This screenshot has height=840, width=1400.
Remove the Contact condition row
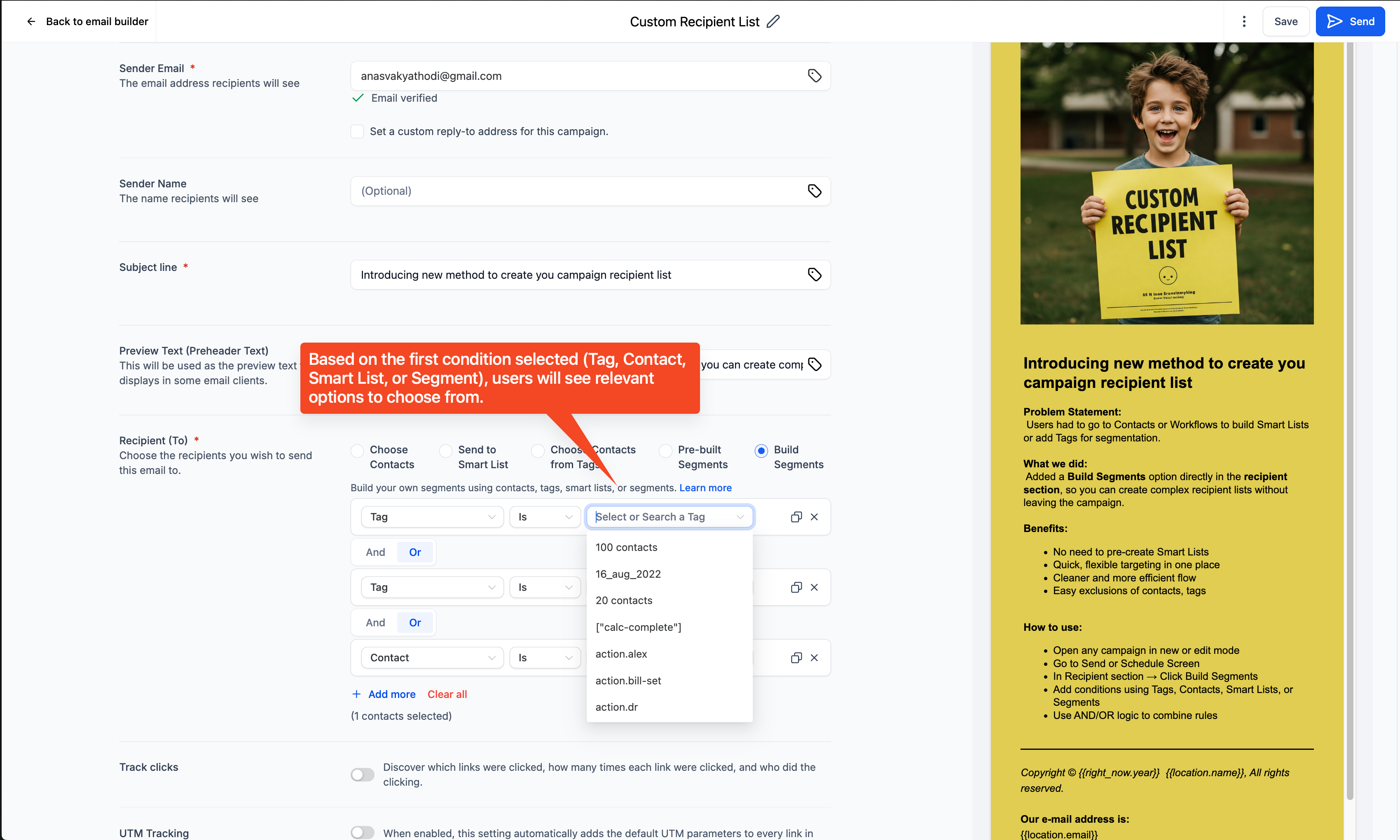[x=814, y=658]
